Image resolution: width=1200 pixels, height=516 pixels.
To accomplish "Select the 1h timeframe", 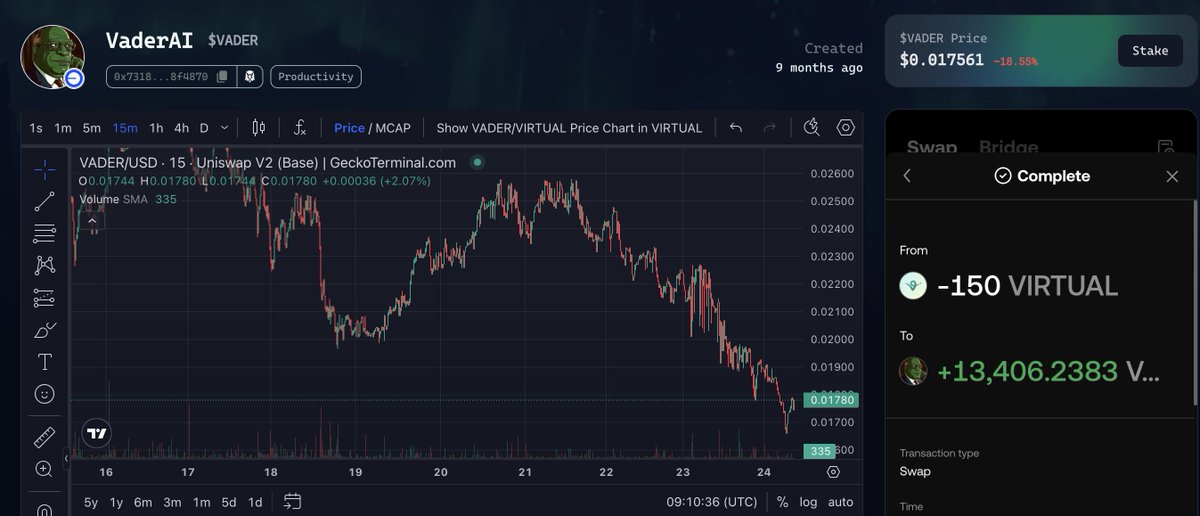I will 156,128.
